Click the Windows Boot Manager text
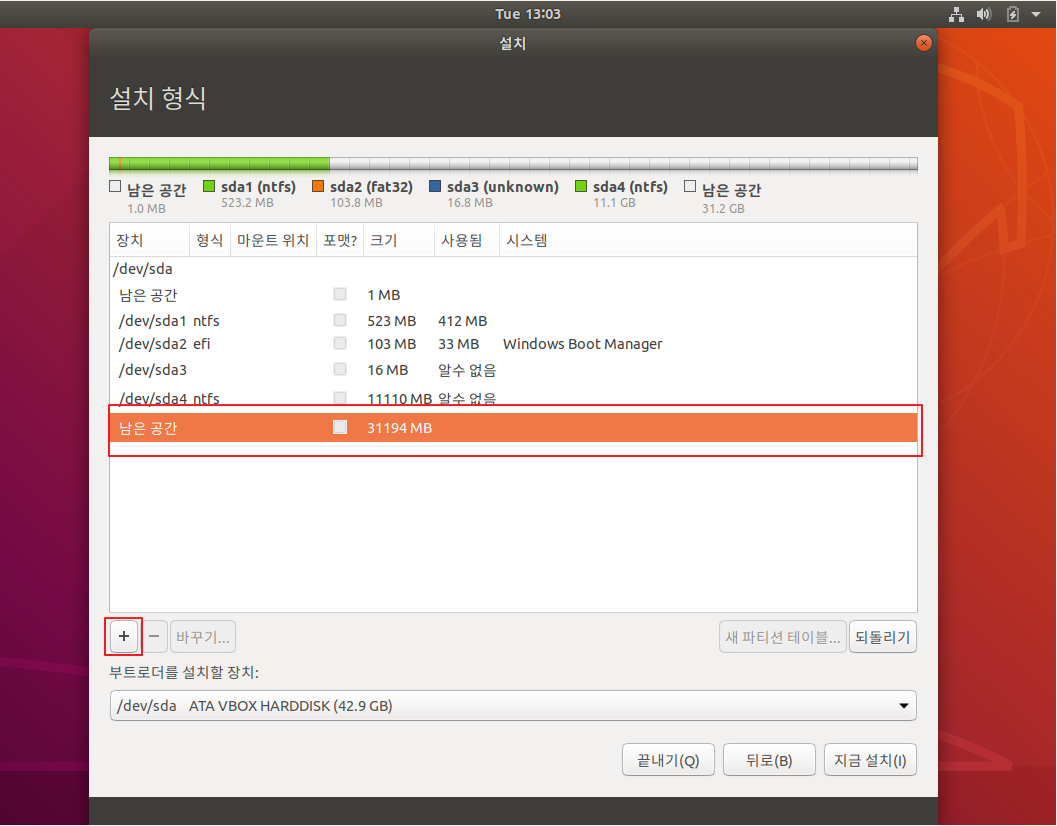This screenshot has width=1057, height=826. [582, 344]
